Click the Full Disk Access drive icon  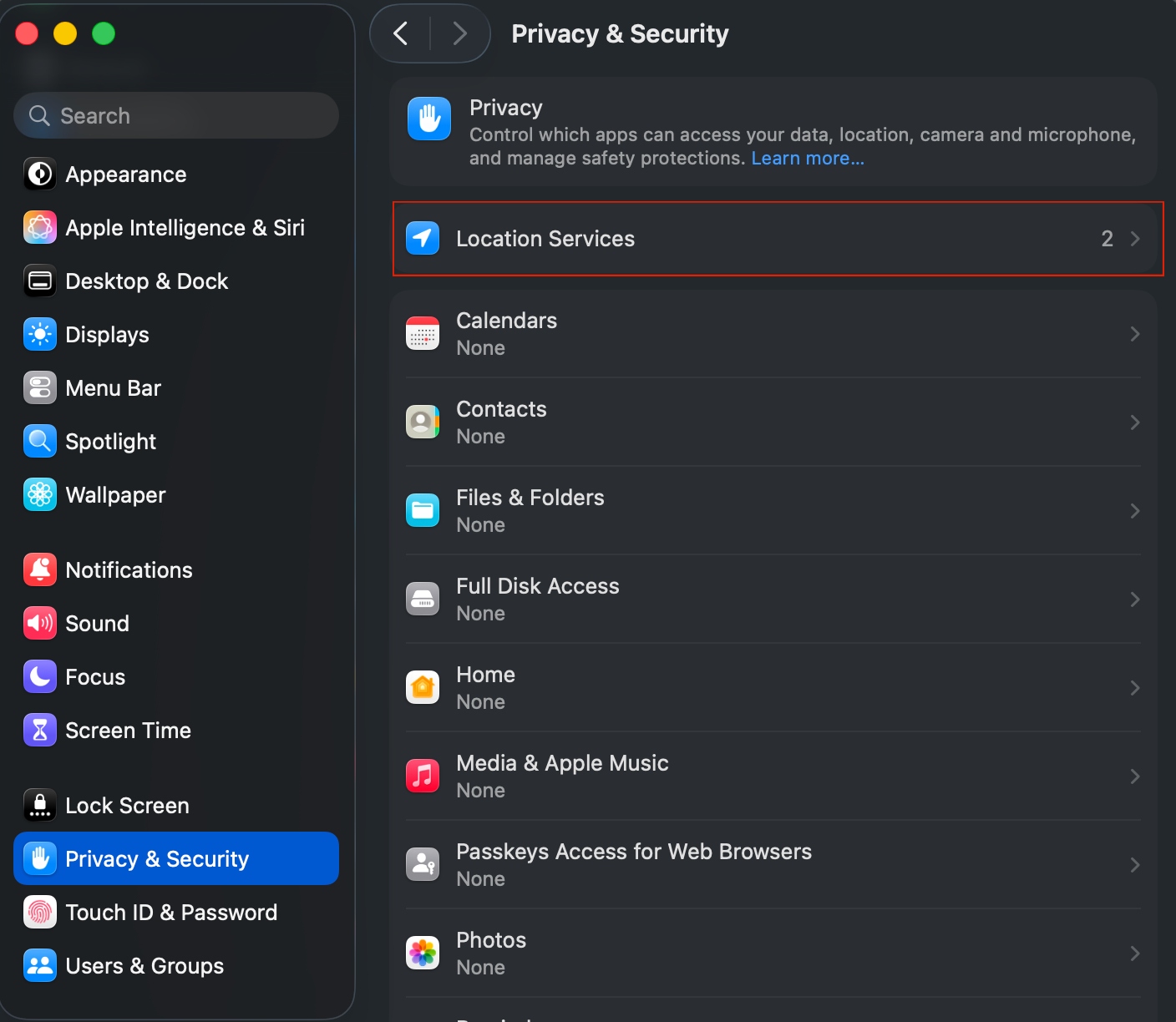coord(423,600)
